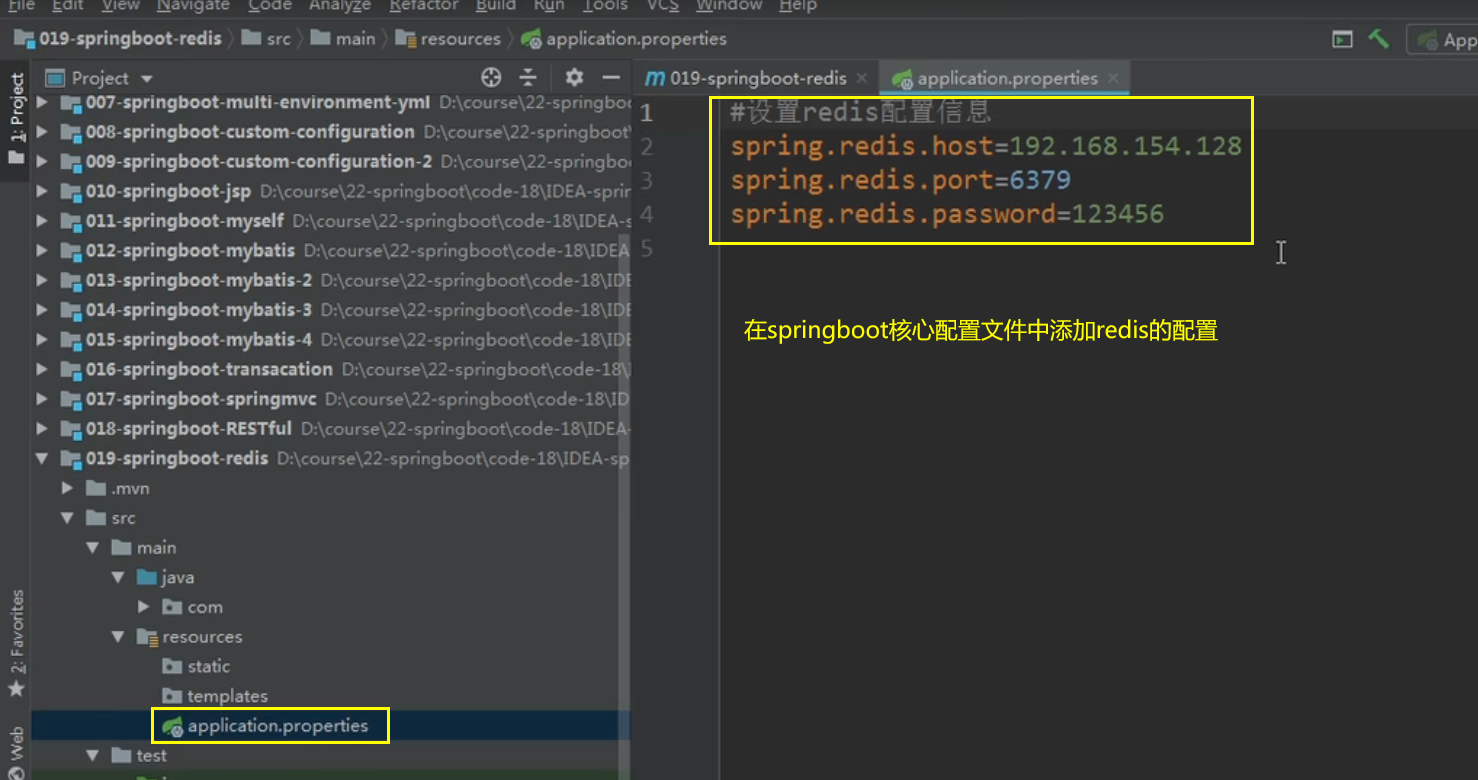
Task: Select the templates folder
Action: (x=214, y=696)
